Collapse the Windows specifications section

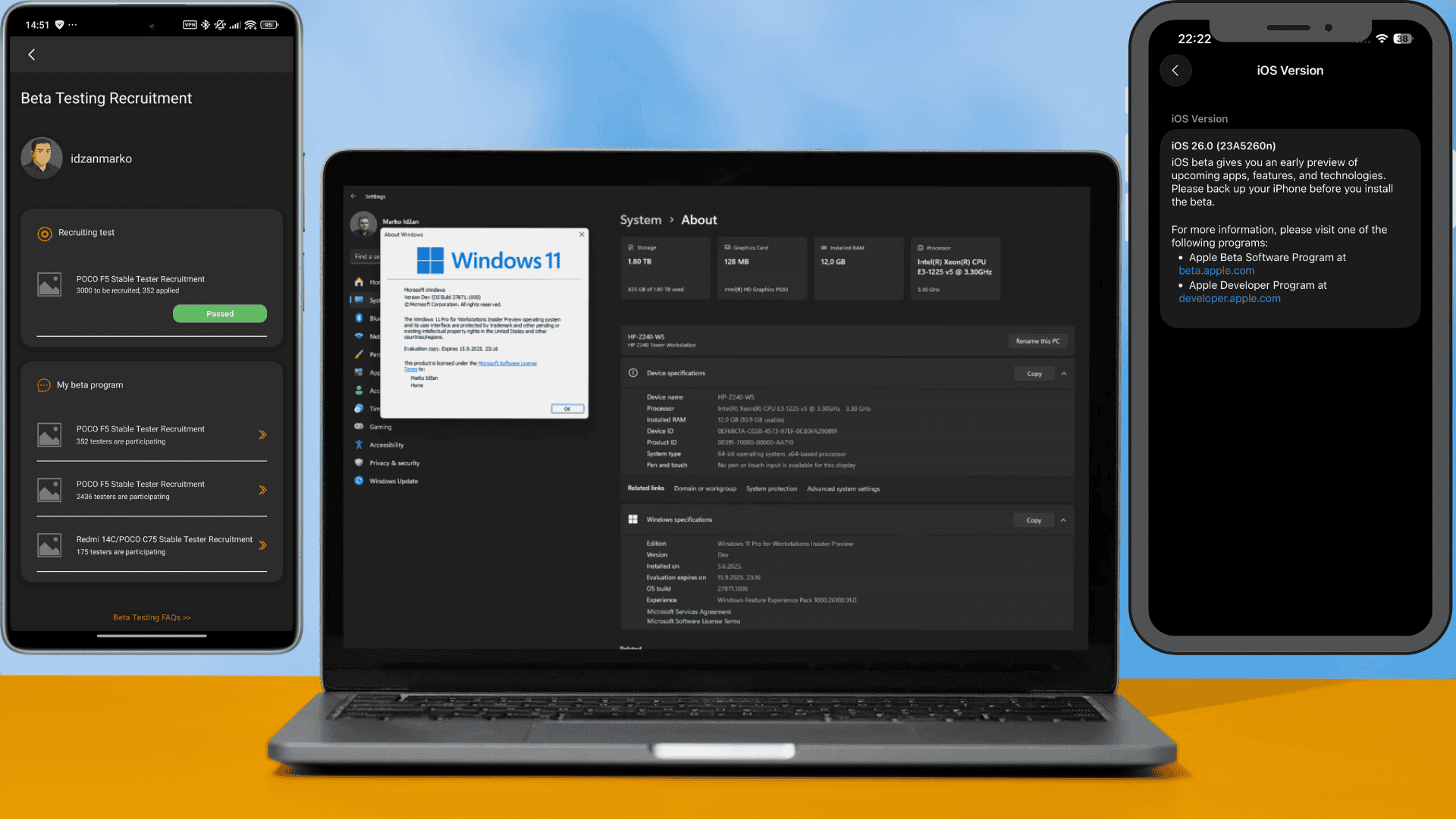1063,520
